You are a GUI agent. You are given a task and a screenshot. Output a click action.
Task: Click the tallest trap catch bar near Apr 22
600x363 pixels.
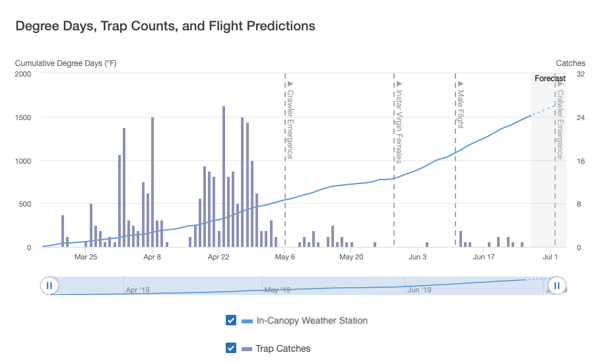click(x=224, y=177)
